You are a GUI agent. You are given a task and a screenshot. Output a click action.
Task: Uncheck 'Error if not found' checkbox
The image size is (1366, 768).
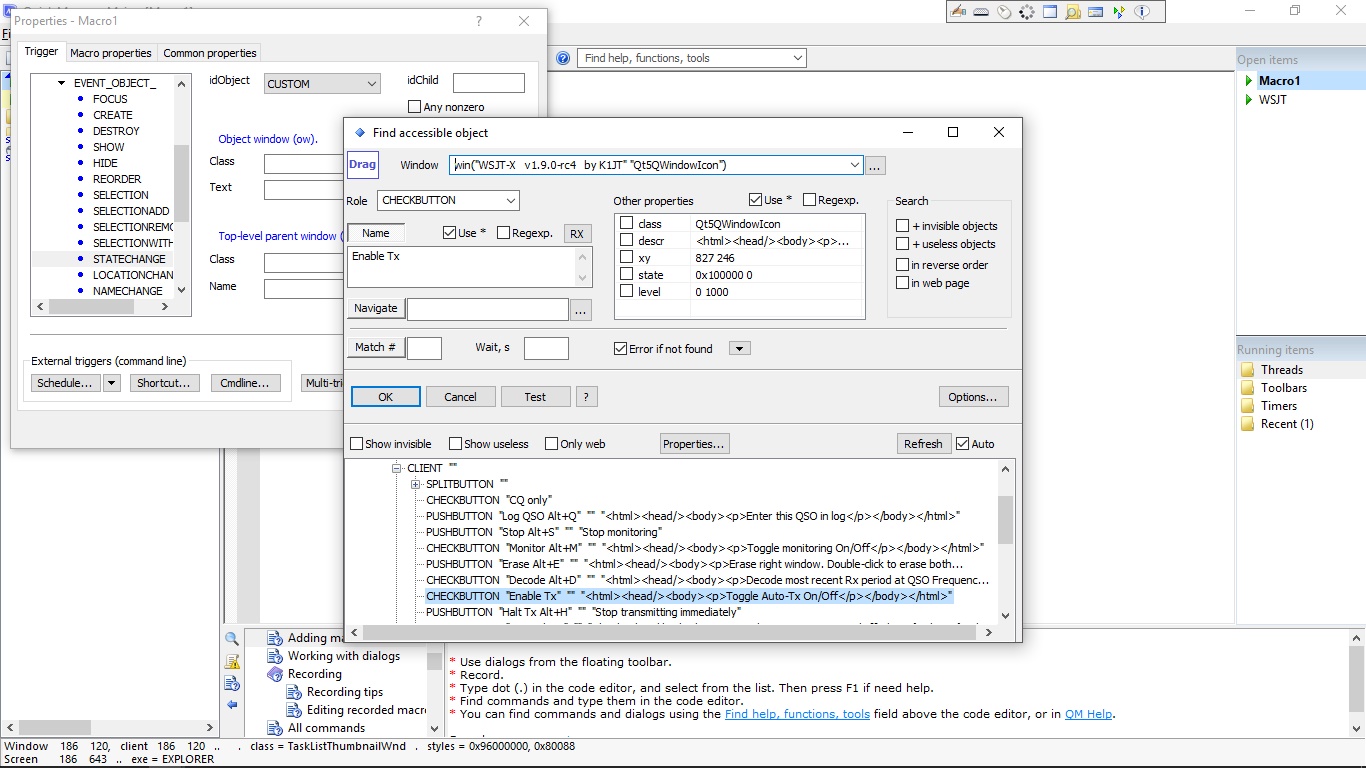(620, 348)
